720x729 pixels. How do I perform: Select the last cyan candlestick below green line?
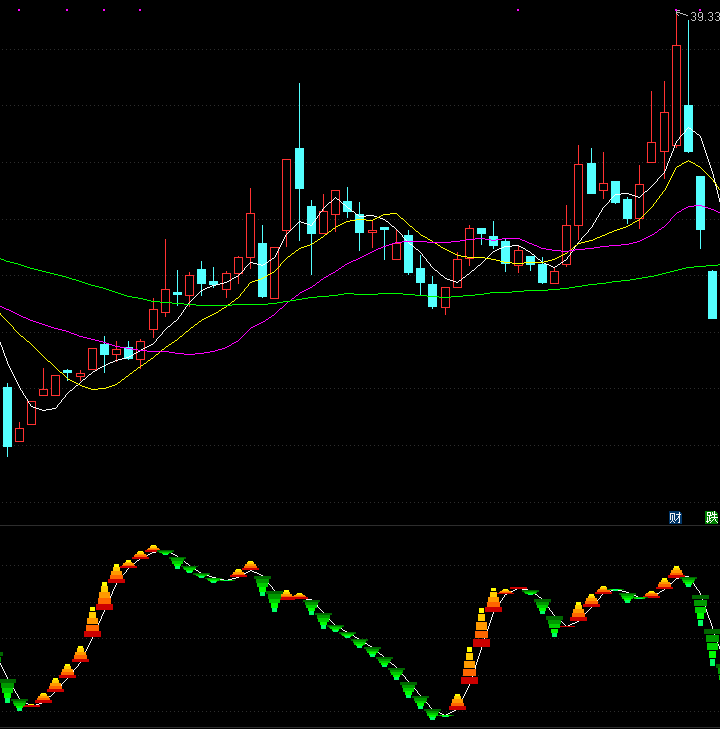pos(712,295)
